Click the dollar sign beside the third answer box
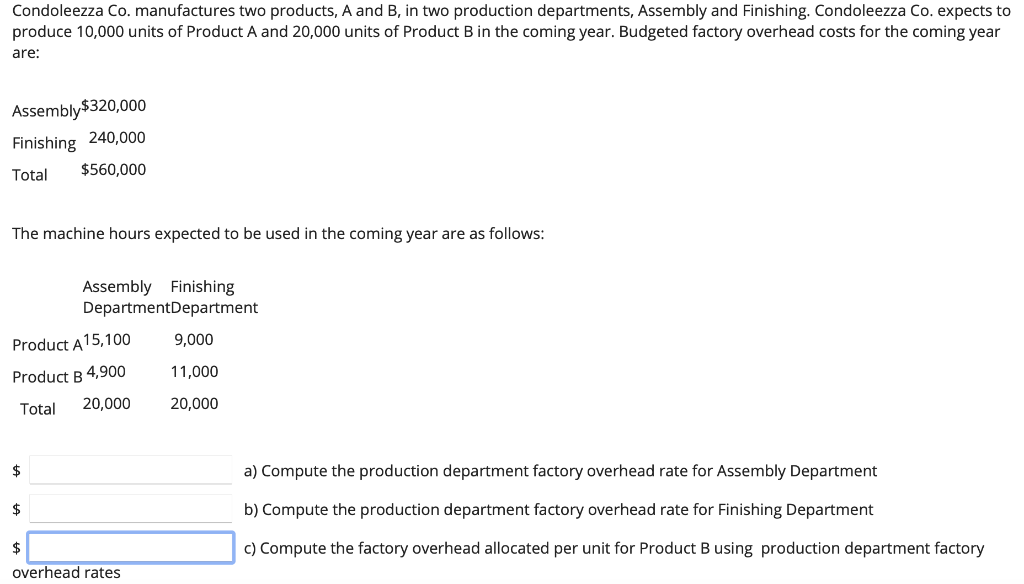This screenshot has height=584, width=1024. [x=15, y=547]
